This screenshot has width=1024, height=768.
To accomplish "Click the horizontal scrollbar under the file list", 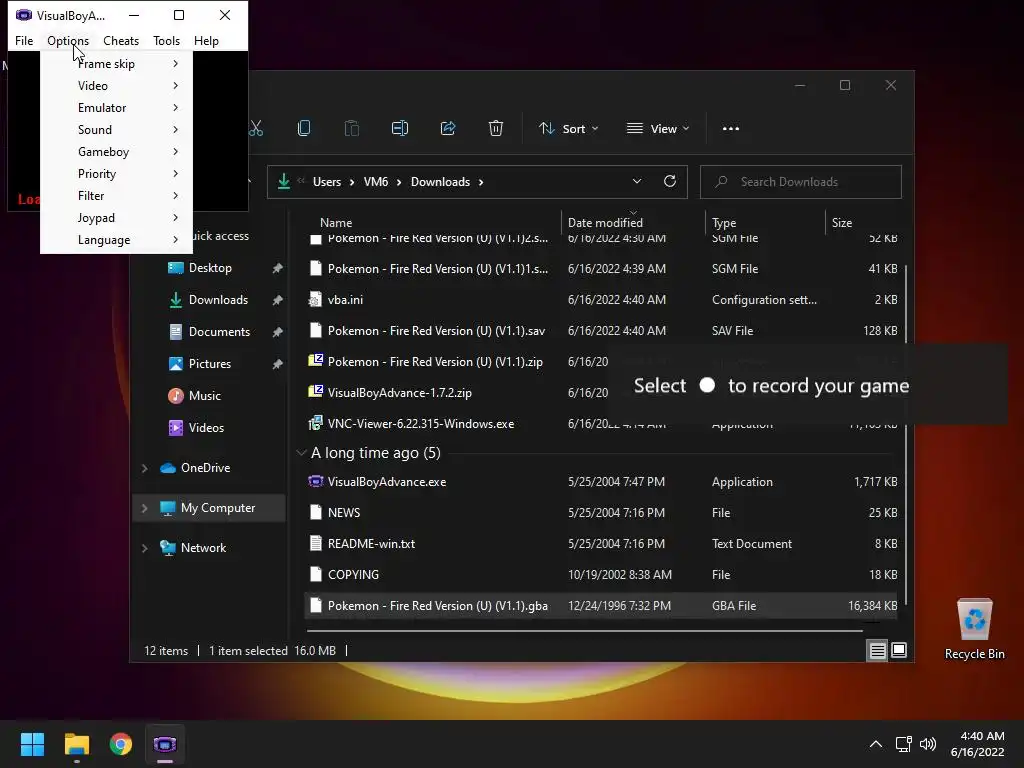I will pos(584,631).
